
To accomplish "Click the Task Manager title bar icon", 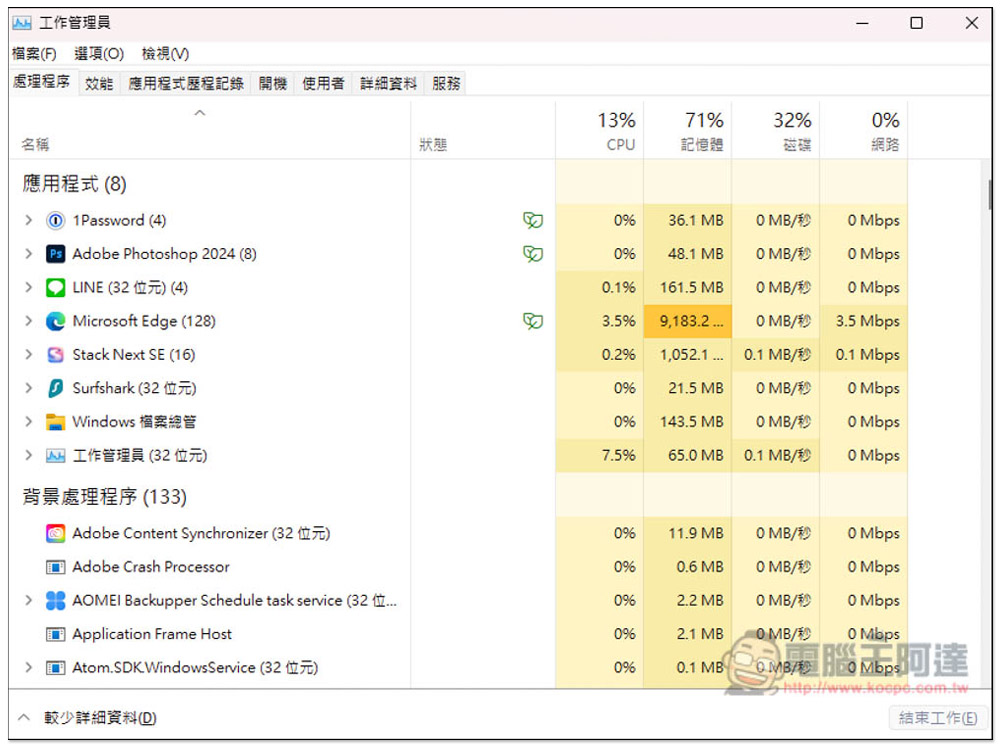I will (22, 23).
